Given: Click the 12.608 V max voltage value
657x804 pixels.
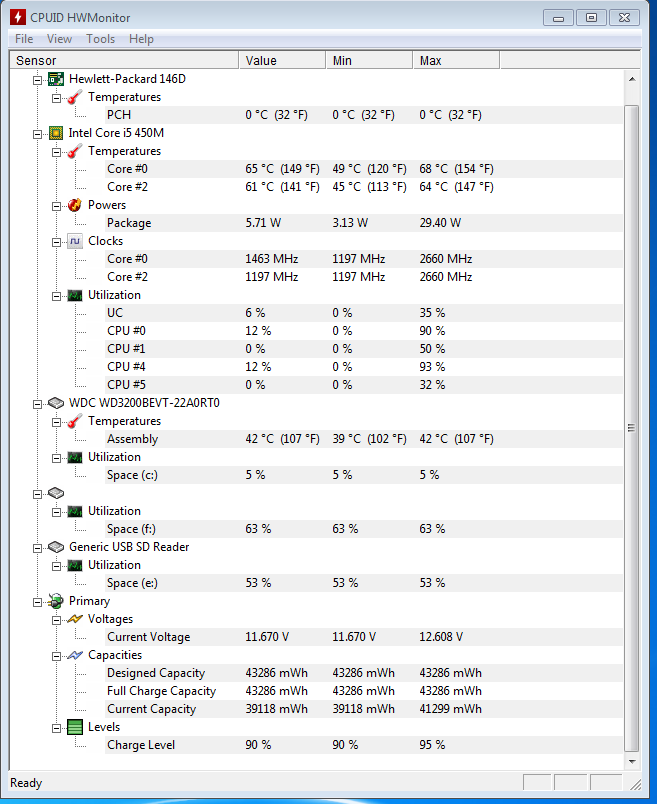Looking at the screenshot, I should coord(441,637).
